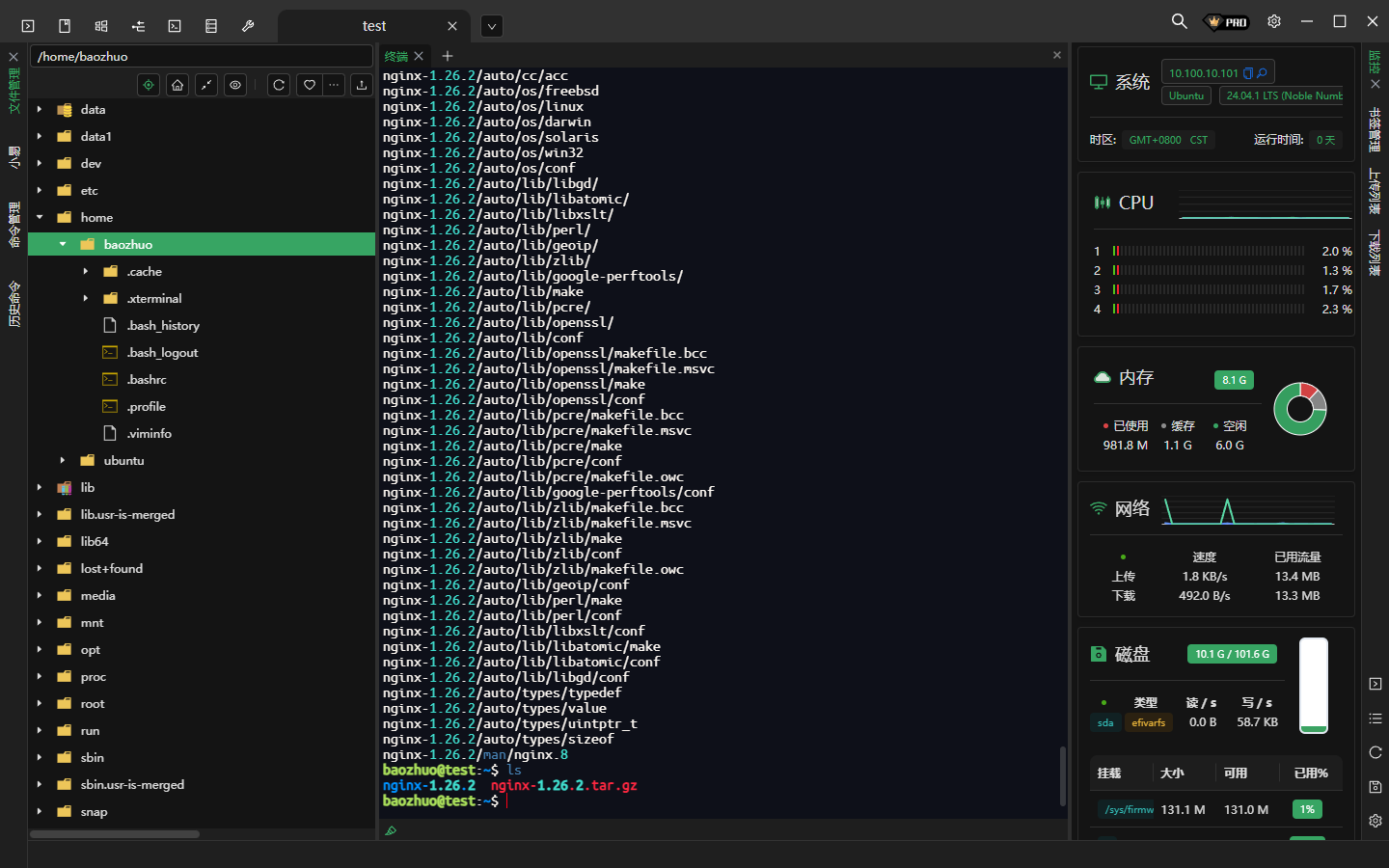Open session list dropdown arrow next to test tab

click(x=492, y=26)
